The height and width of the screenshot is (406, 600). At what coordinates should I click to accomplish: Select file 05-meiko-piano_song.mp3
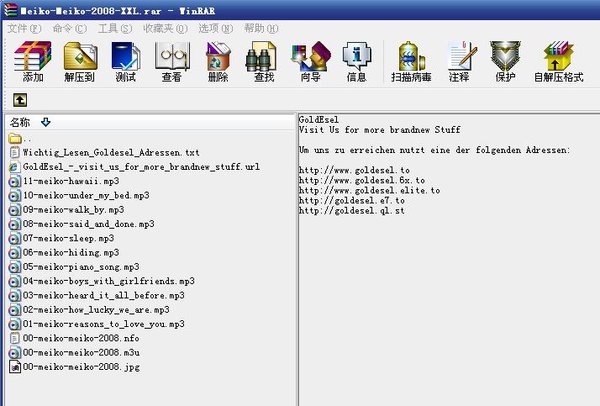click(x=81, y=267)
